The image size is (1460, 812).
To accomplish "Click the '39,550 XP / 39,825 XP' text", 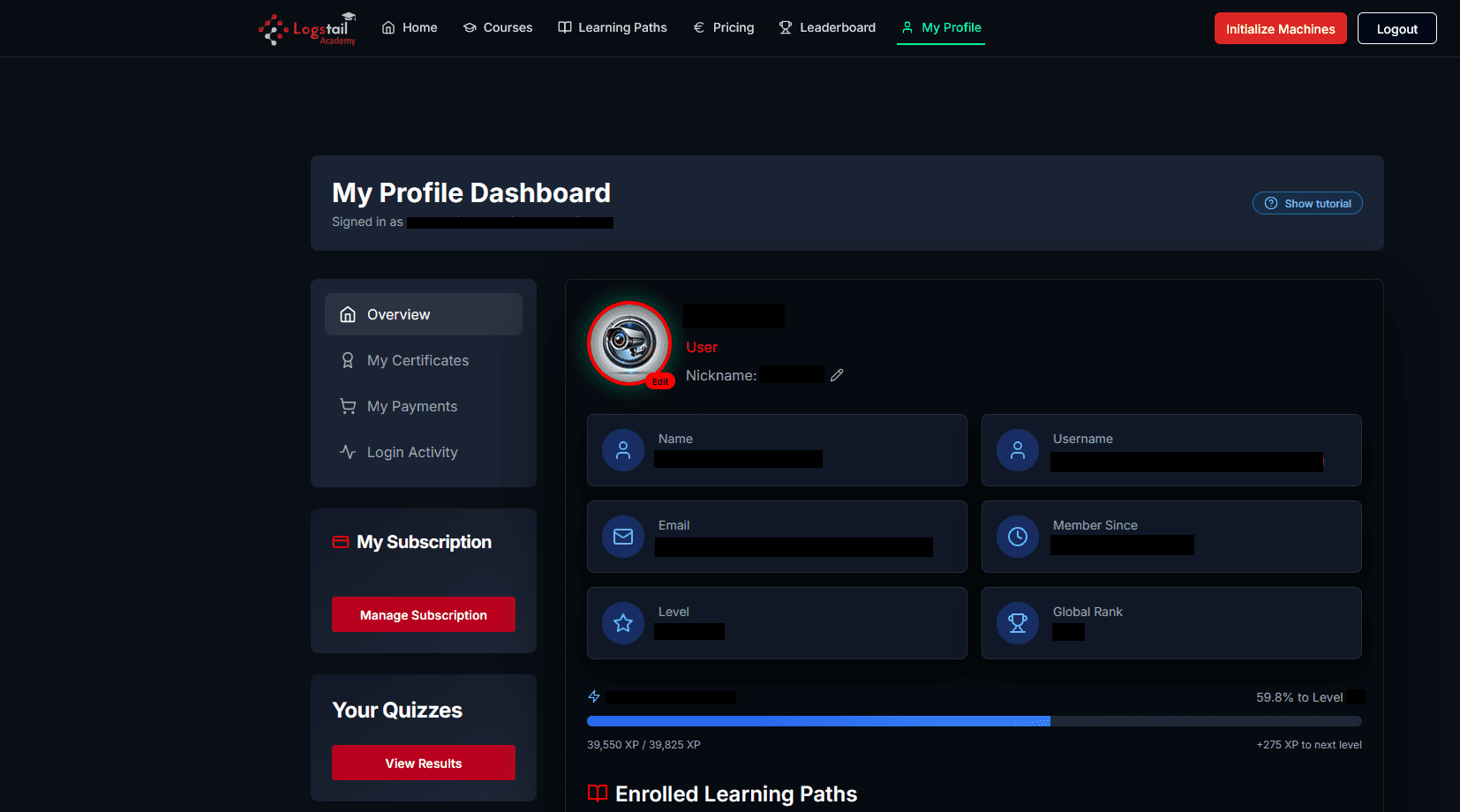I will [643, 745].
